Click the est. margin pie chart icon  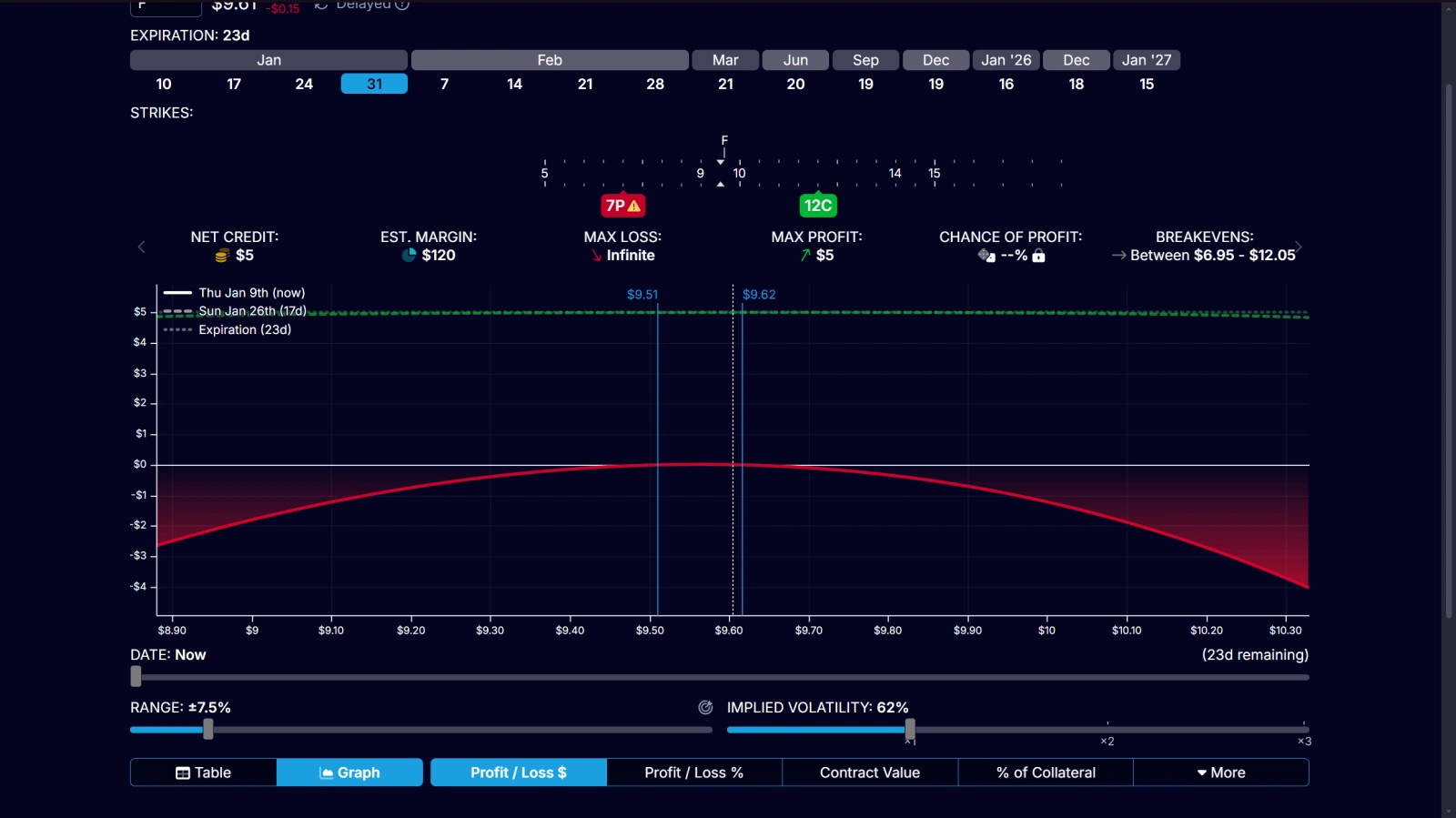coord(409,256)
